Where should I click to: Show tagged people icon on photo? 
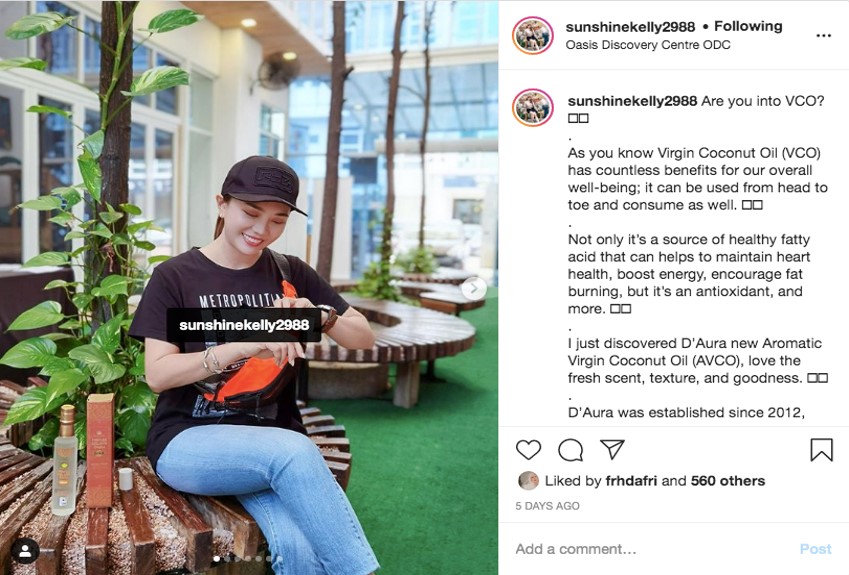click(x=25, y=551)
